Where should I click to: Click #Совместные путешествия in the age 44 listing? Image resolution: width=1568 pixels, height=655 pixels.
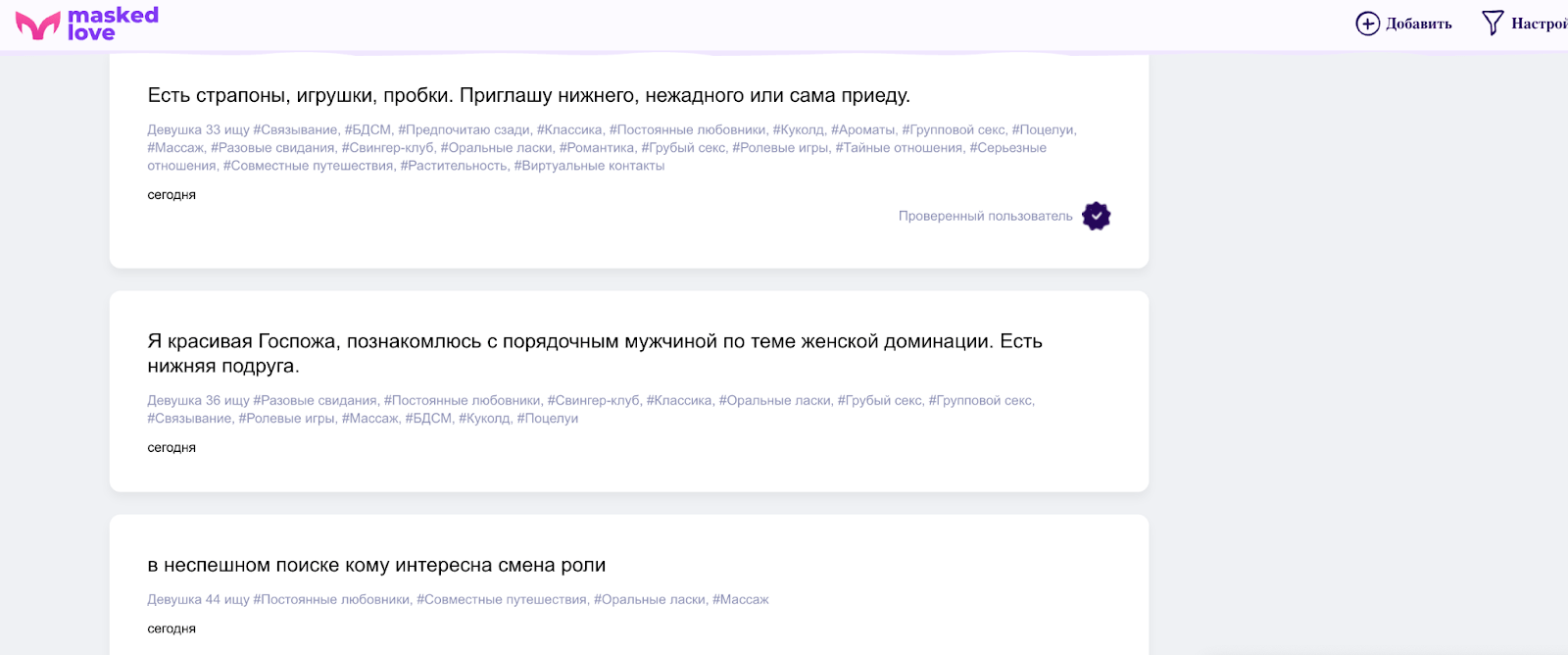click(x=502, y=599)
